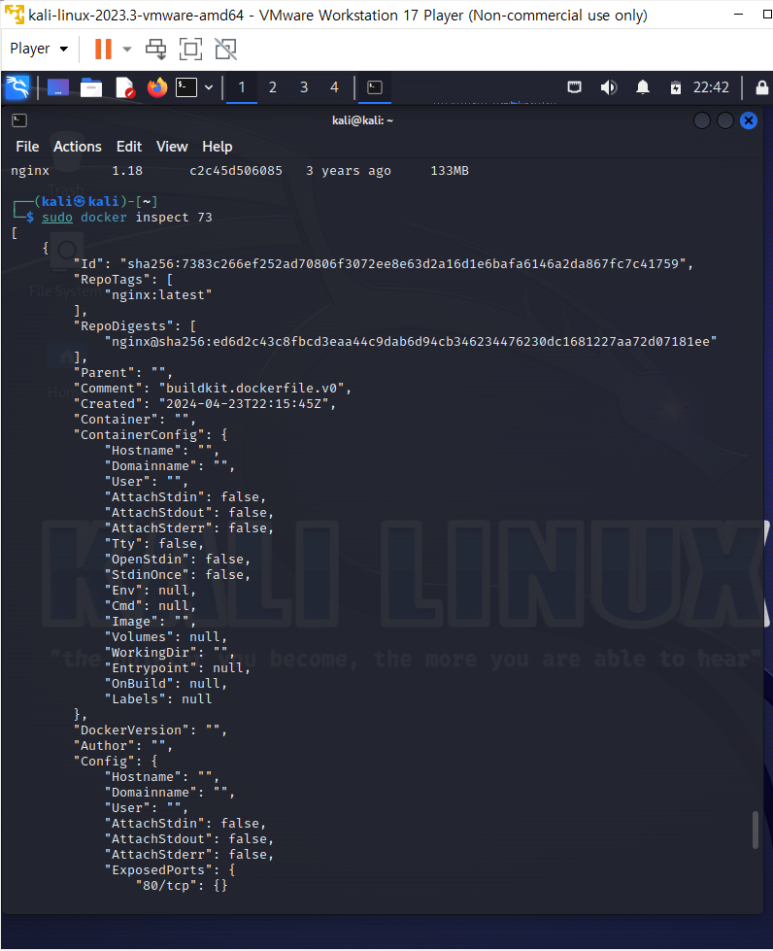Close the kali@kali terminal window
This screenshot has height=951, width=773.
click(749, 121)
